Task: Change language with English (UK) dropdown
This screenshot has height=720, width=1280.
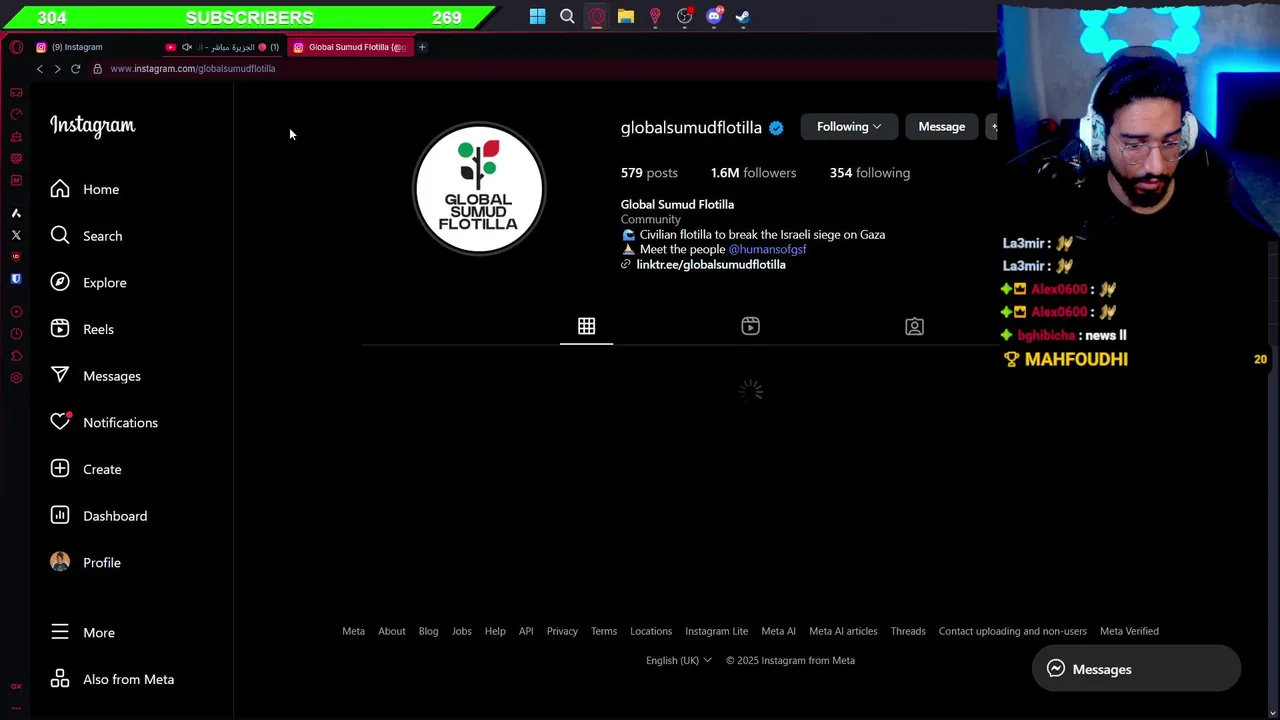Action: (x=679, y=660)
